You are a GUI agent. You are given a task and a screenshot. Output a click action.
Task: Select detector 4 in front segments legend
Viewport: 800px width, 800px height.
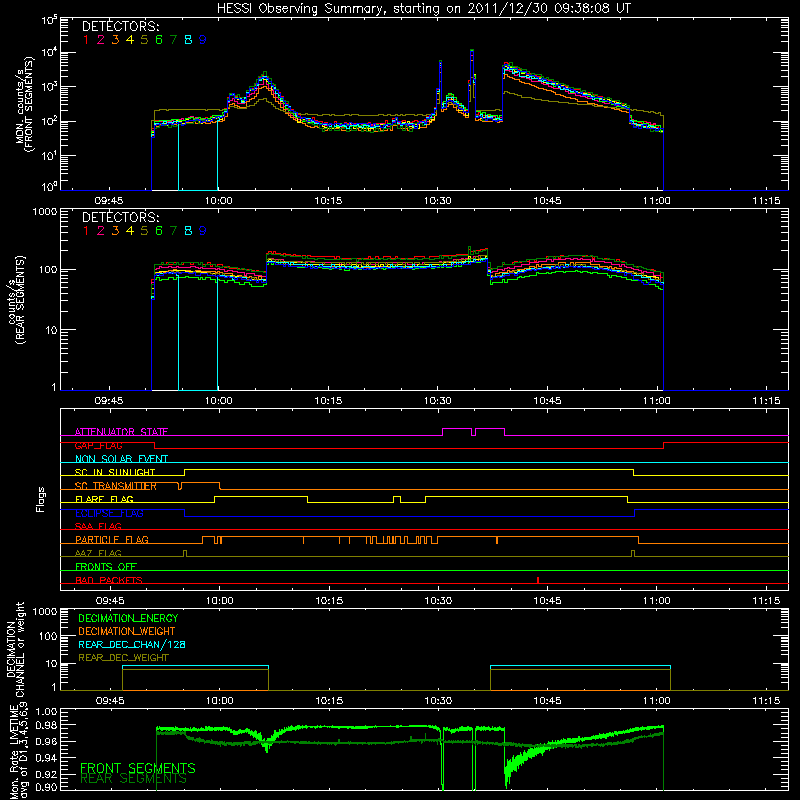130,40
